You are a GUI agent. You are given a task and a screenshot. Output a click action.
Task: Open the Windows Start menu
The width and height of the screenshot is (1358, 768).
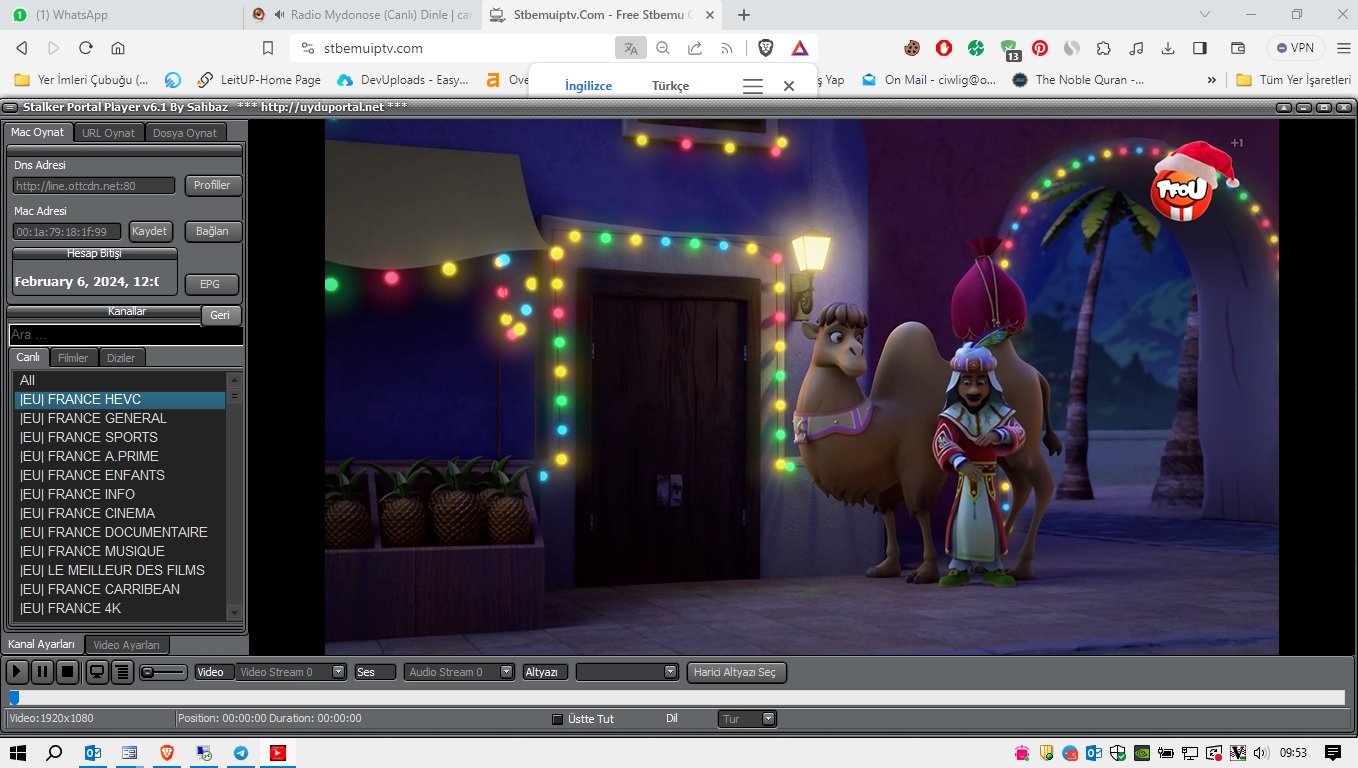point(17,753)
